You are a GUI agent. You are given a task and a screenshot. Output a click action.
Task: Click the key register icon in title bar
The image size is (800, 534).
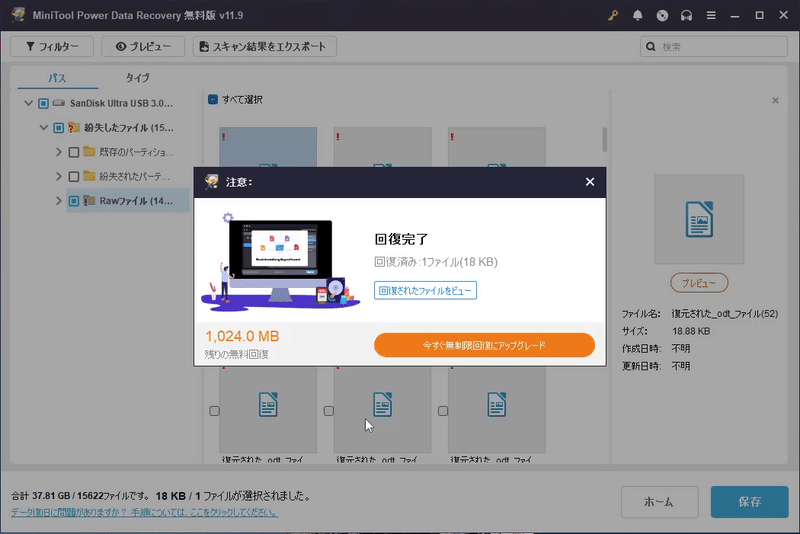[x=613, y=15]
